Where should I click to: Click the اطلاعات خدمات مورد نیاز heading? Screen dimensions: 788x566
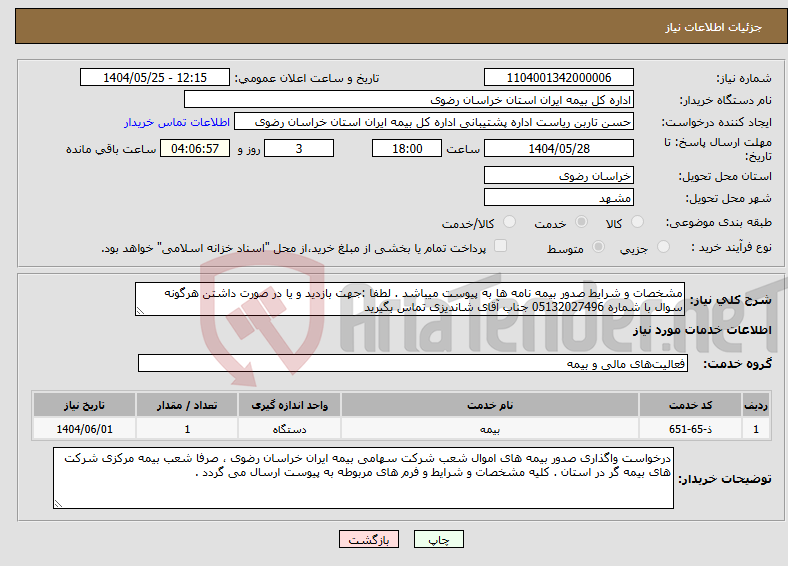click(702, 330)
